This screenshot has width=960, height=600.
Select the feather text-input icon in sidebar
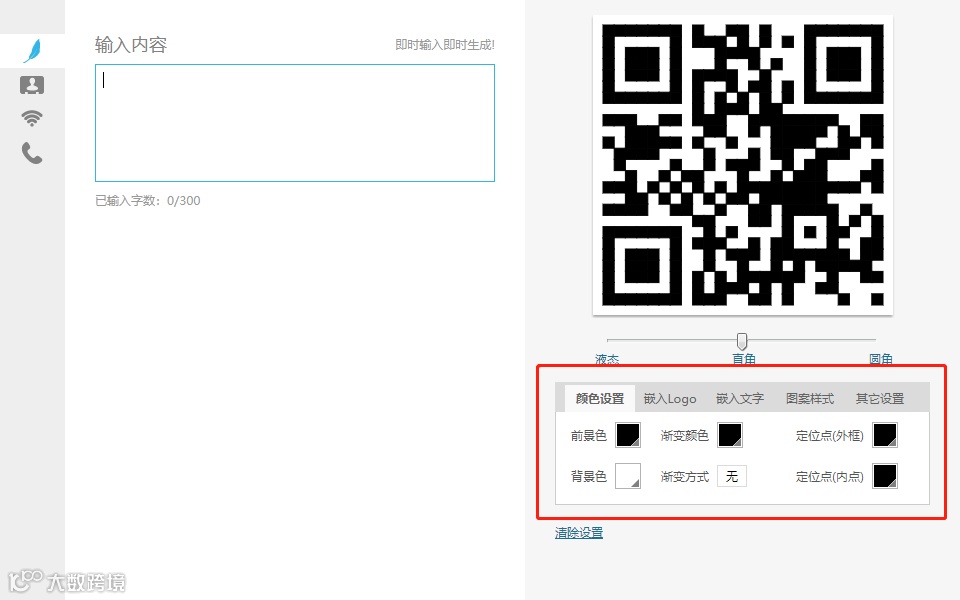[x=32, y=51]
